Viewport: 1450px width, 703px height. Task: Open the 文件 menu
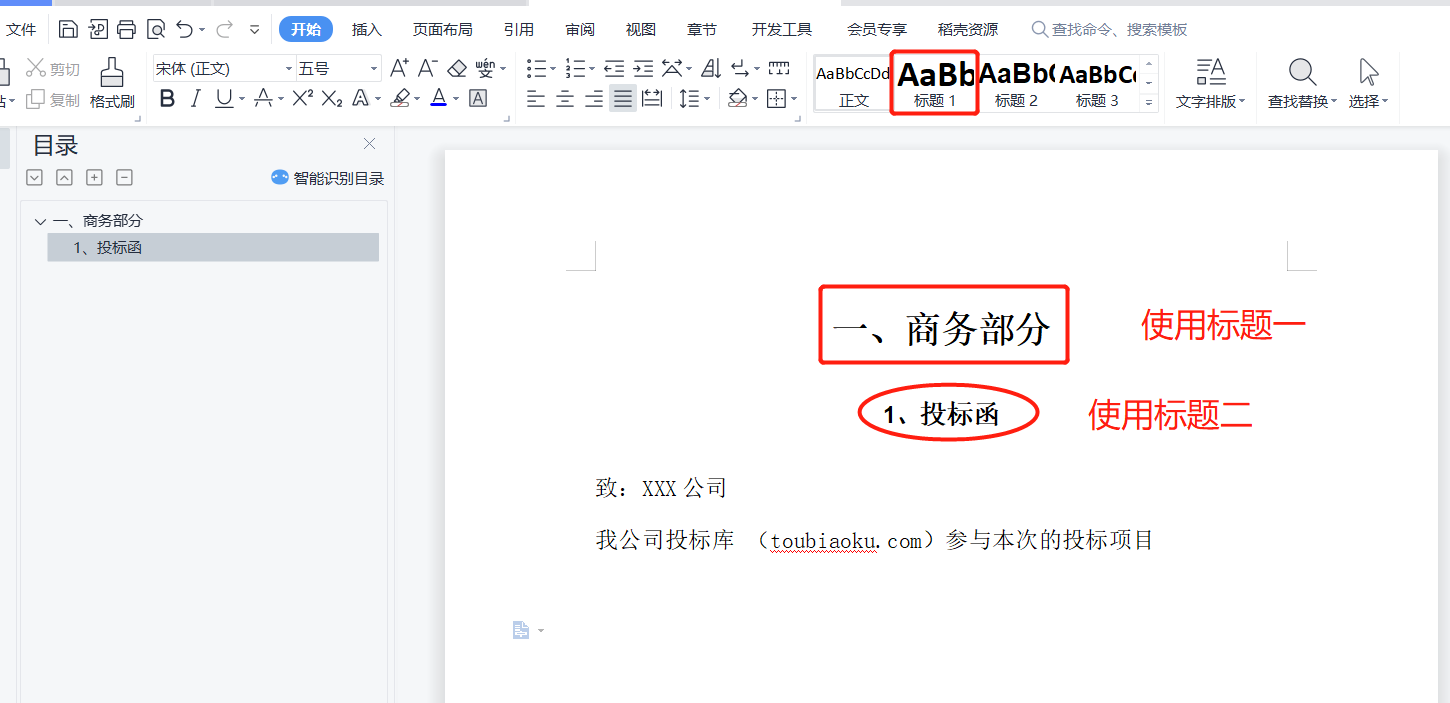tap(21, 29)
